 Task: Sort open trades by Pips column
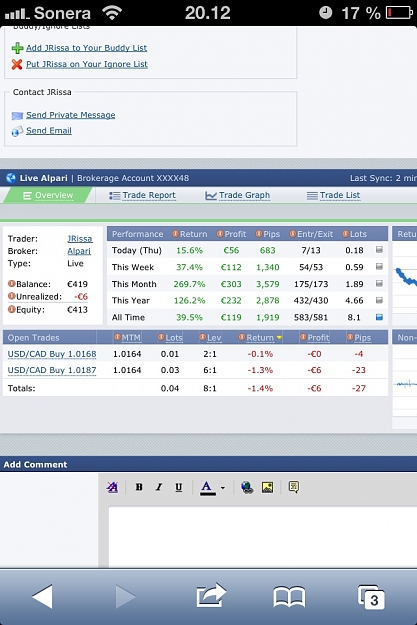click(362, 338)
